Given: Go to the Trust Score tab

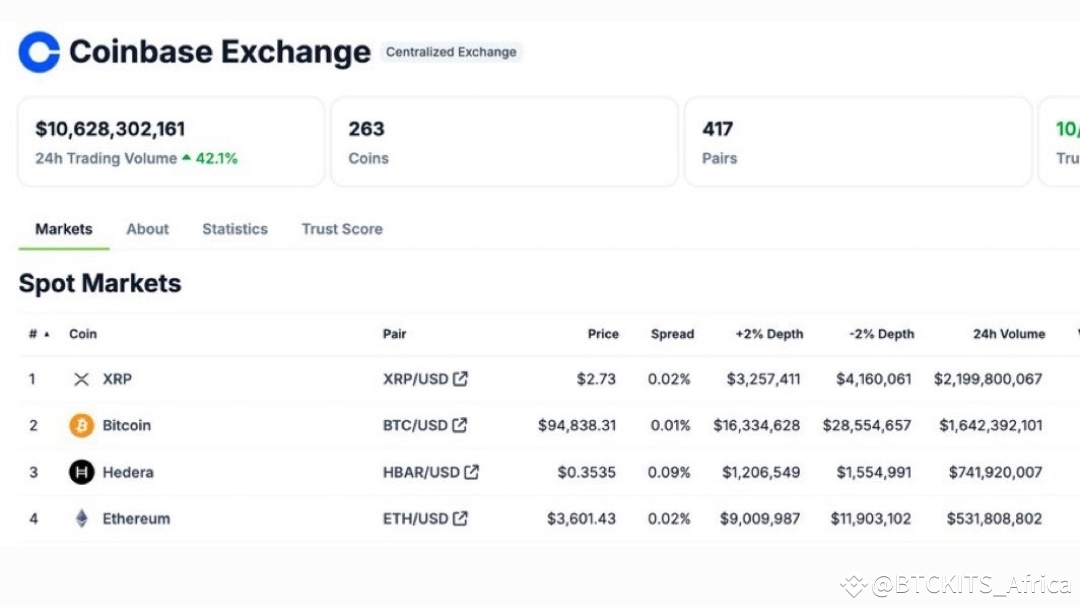Looking at the screenshot, I should [x=342, y=229].
